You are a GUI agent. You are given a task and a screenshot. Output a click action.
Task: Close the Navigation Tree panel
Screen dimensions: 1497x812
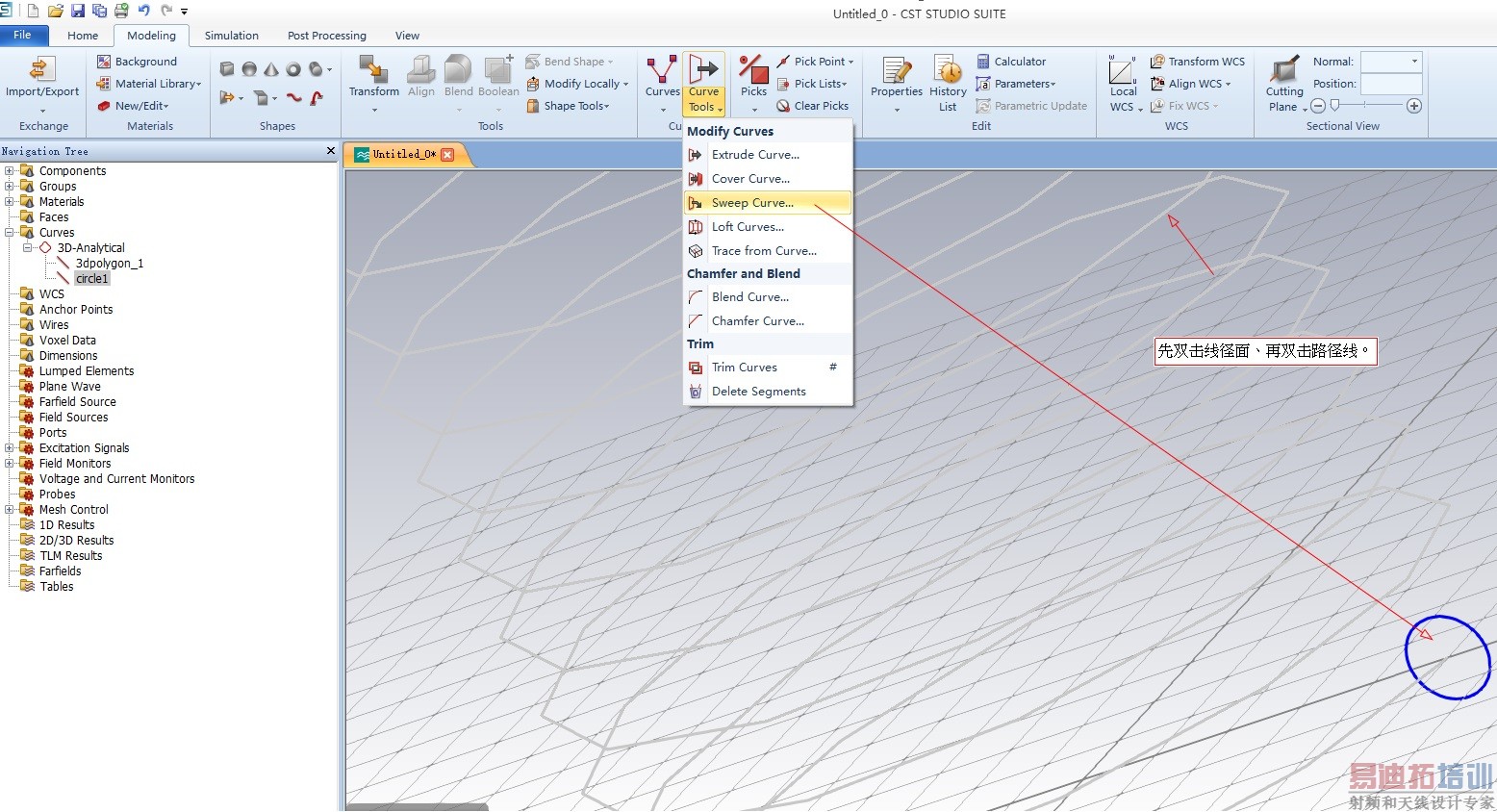coord(331,151)
